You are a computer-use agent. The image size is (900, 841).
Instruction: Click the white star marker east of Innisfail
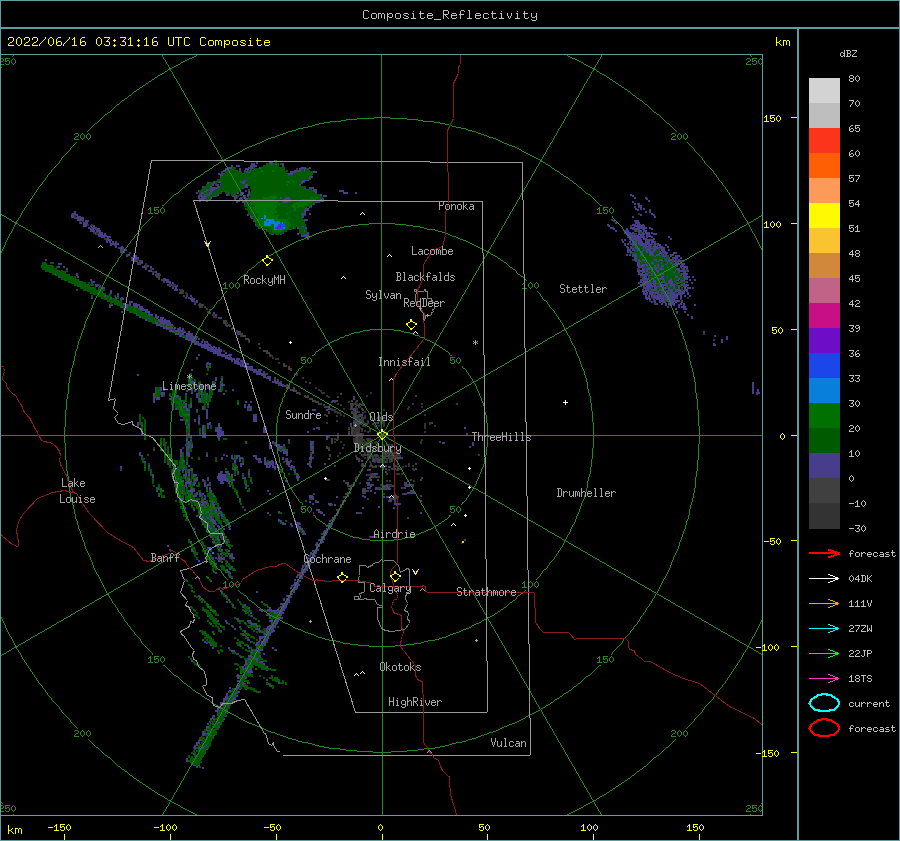[x=475, y=343]
